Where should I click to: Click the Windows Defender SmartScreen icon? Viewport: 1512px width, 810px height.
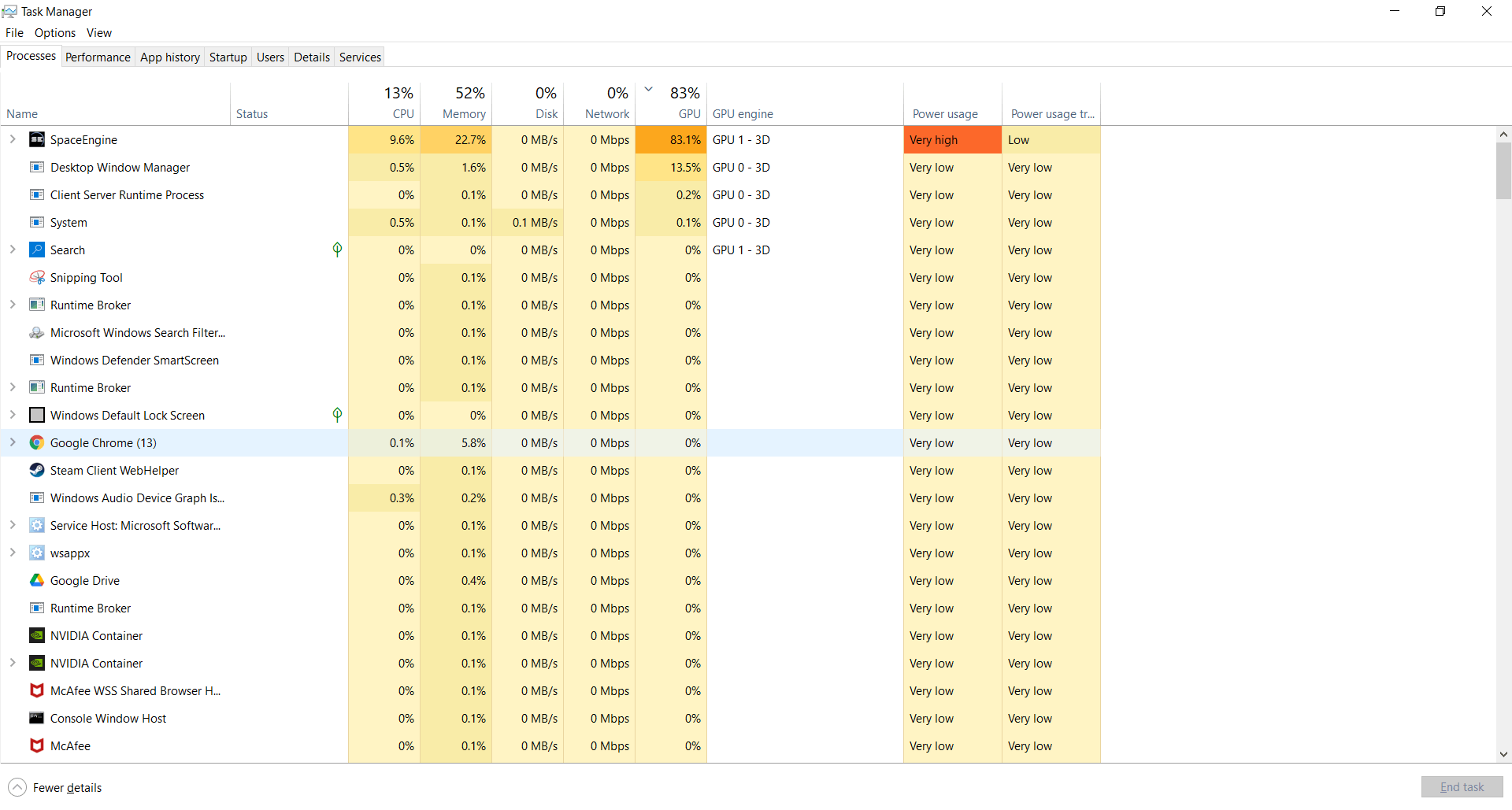37,360
